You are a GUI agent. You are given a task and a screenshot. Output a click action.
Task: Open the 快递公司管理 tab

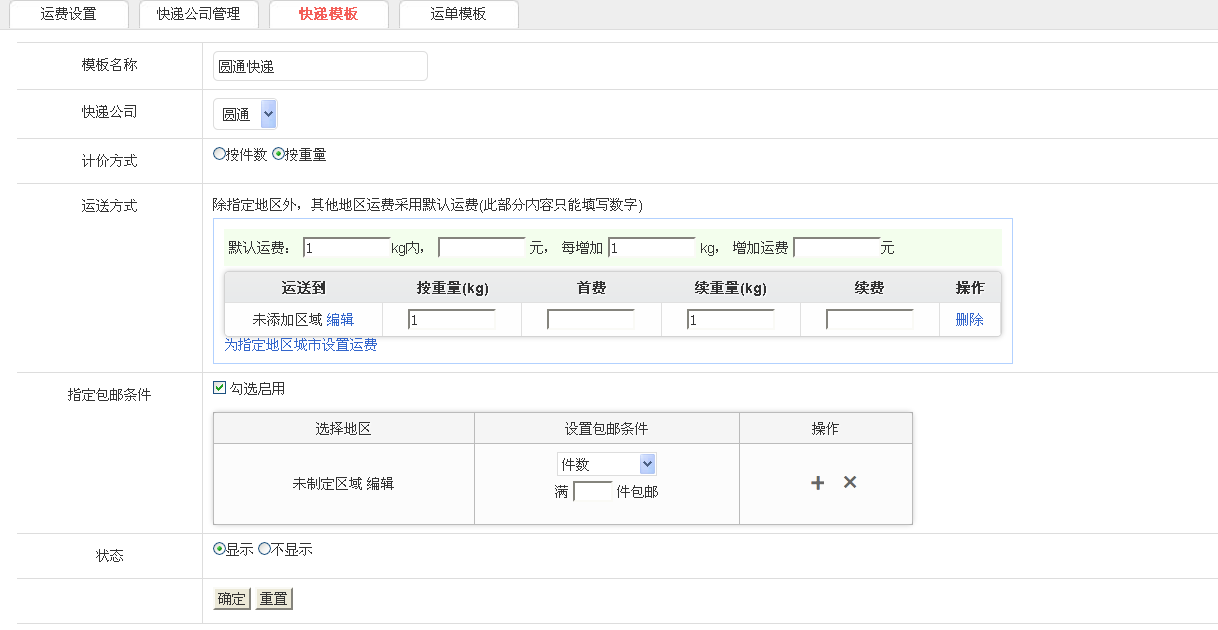[198, 14]
